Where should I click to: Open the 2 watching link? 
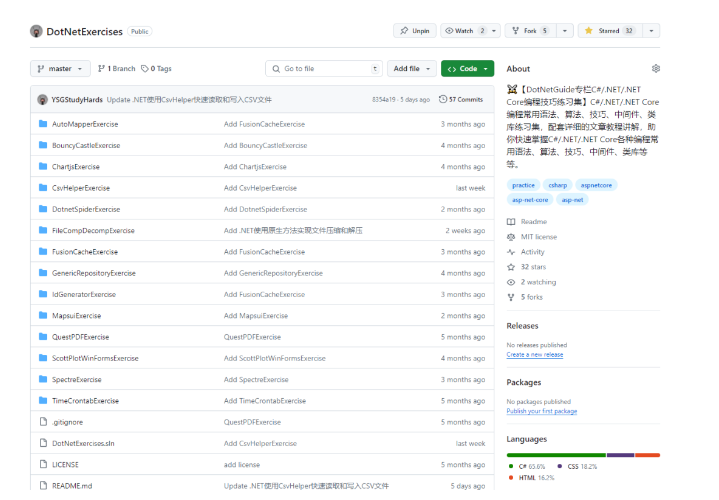[x=531, y=282]
